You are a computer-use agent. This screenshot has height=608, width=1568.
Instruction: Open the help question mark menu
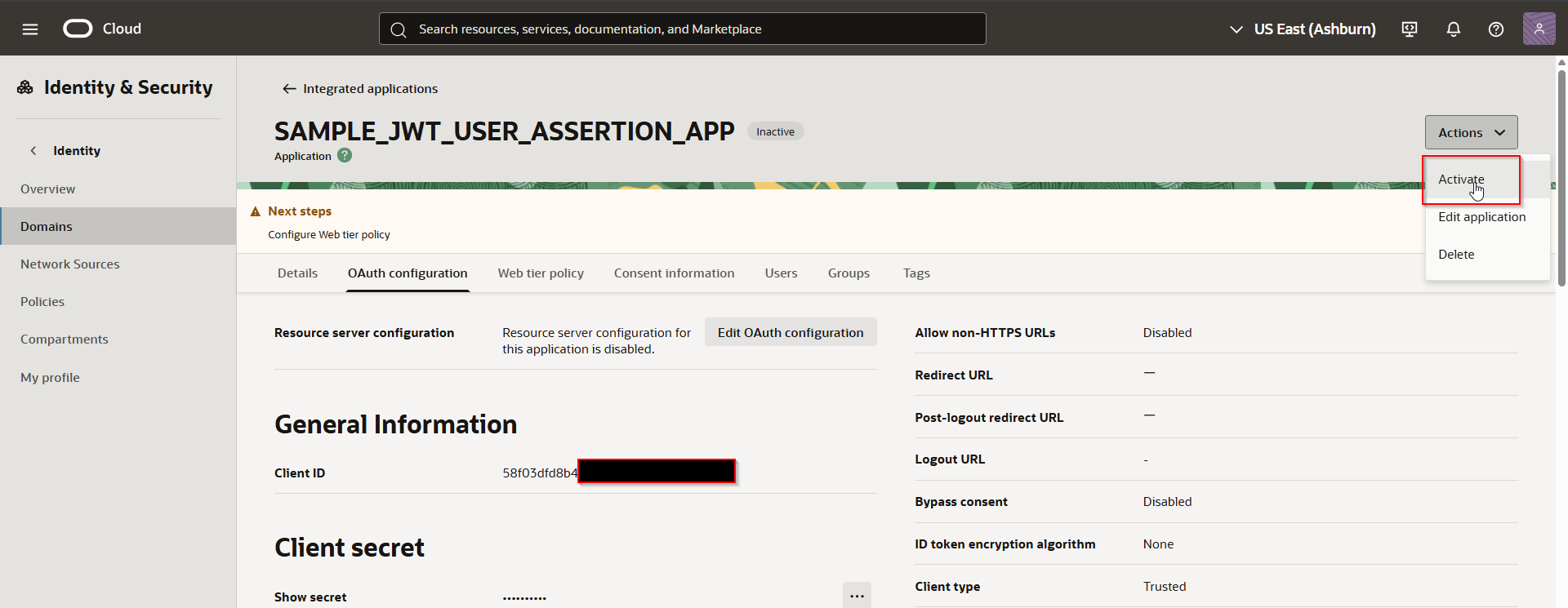pos(1496,29)
